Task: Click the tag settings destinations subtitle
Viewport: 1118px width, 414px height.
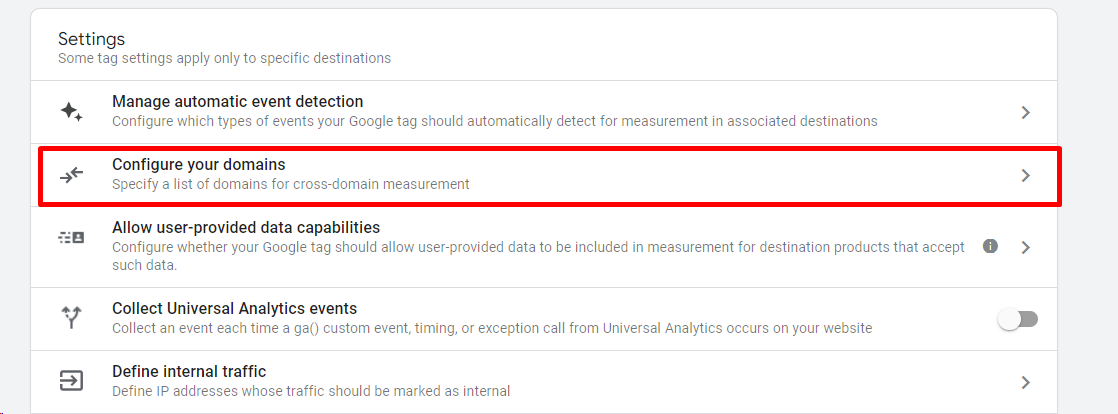Action: (225, 58)
